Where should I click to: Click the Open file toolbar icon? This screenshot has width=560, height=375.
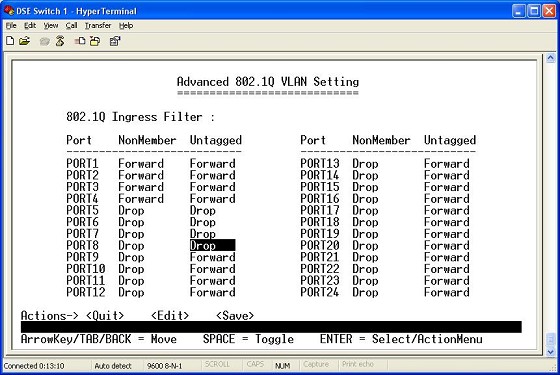[24, 41]
